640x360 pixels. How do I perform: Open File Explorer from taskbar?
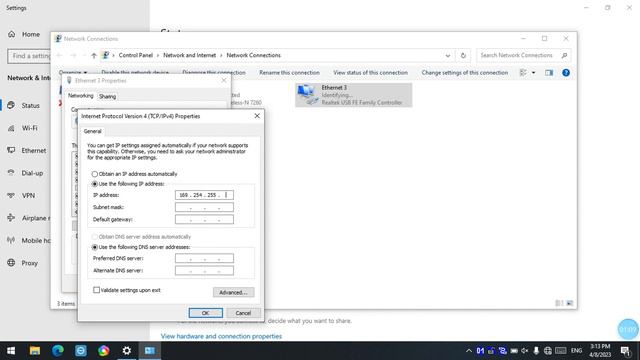coord(35,351)
